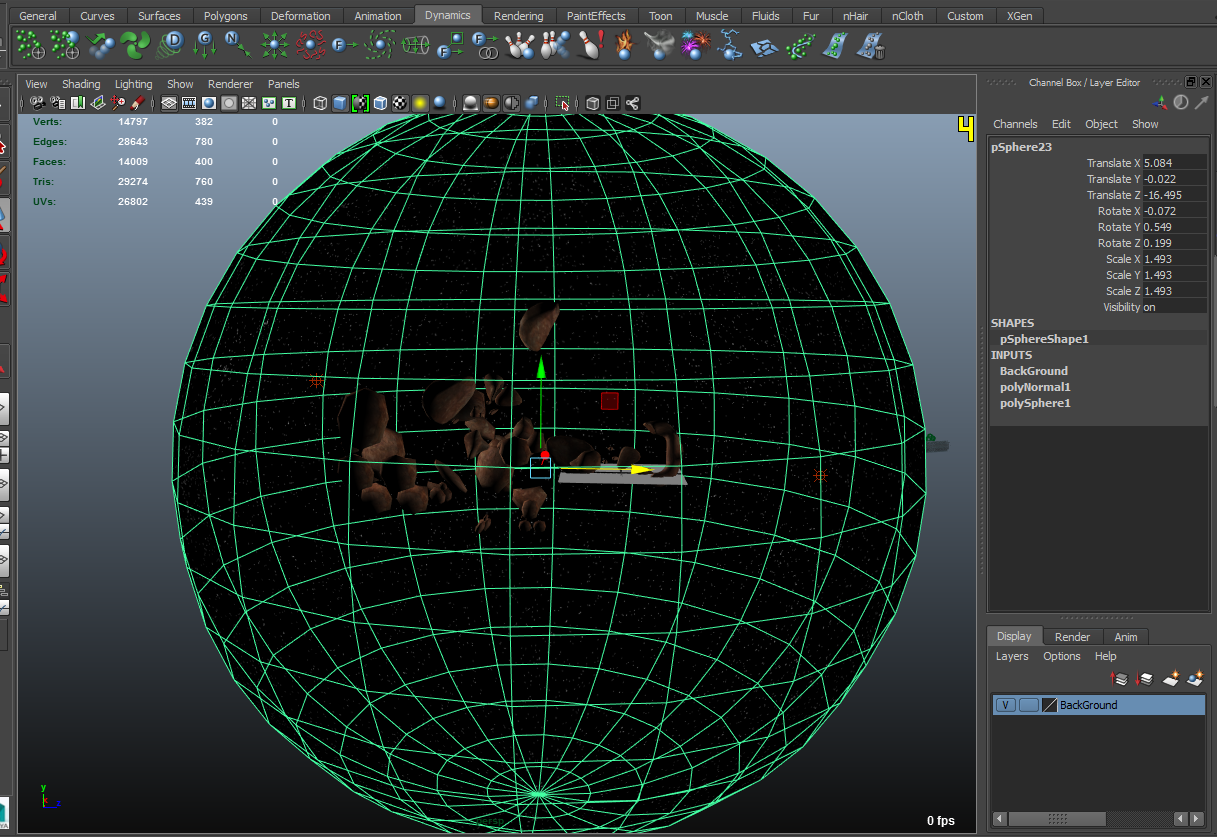This screenshot has height=837, width=1217.
Task: Create a new empty display layer
Action: [x=1170, y=678]
